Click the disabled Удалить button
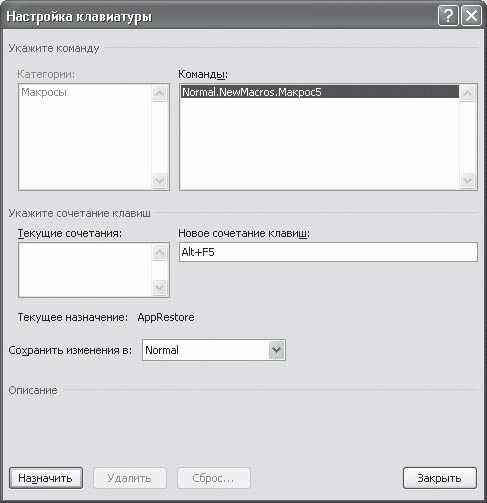Image resolution: width=487 pixels, height=503 pixels. [x=130, y=478]
